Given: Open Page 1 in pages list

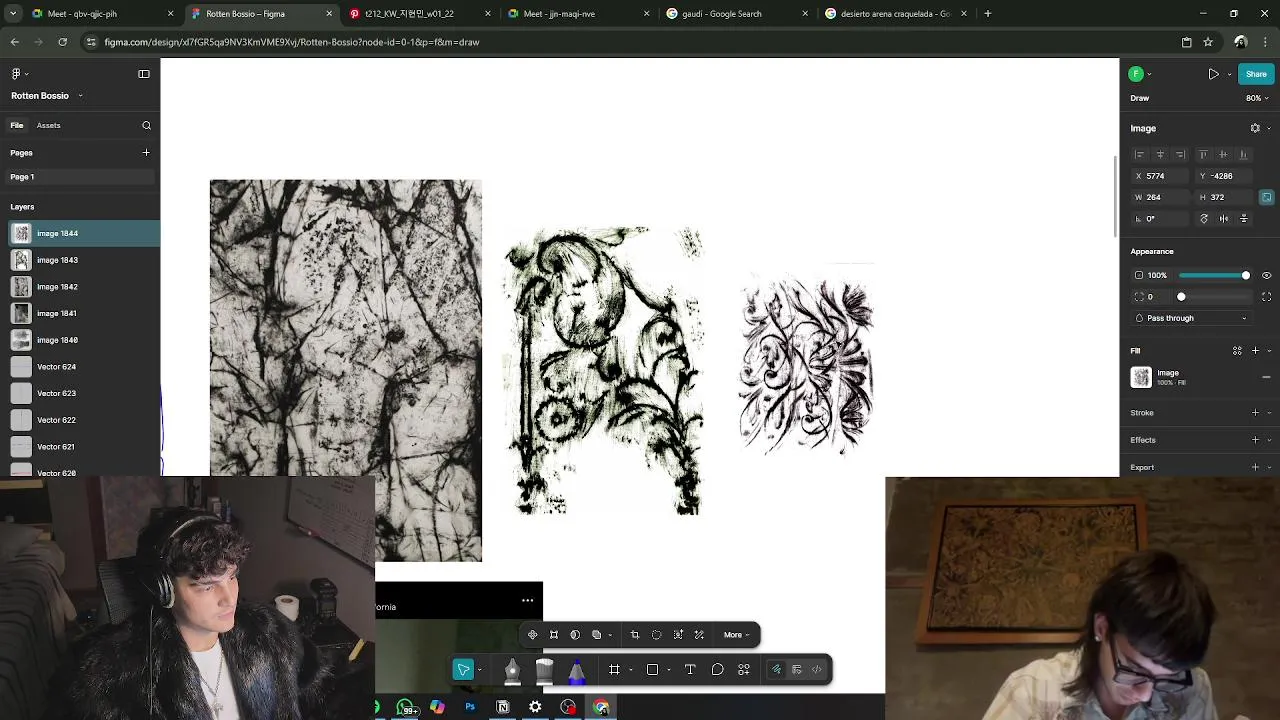Looking at the screenshot, I should coord(80,177).
